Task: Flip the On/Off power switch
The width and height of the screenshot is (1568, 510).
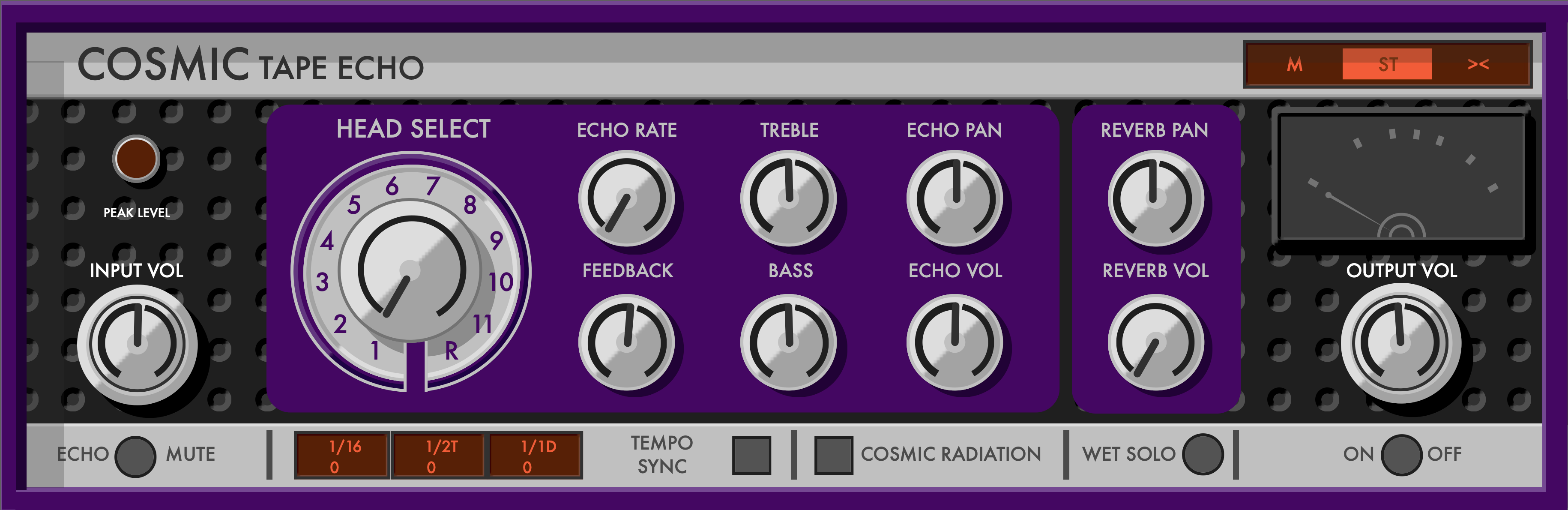Action: point(1401,455)
